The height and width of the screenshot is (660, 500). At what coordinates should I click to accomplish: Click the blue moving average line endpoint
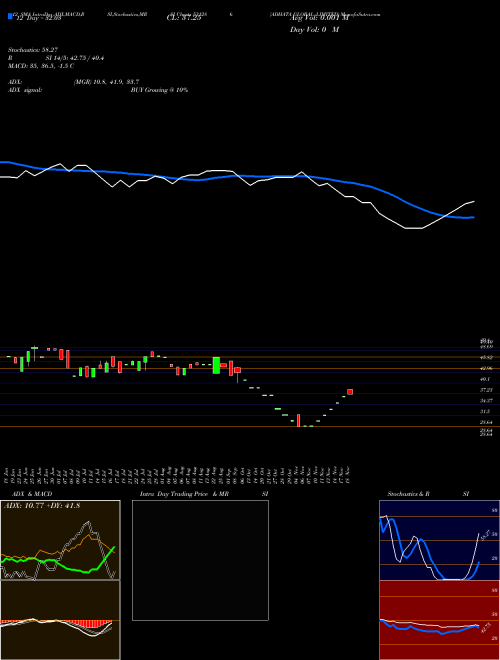pos(473,217)
